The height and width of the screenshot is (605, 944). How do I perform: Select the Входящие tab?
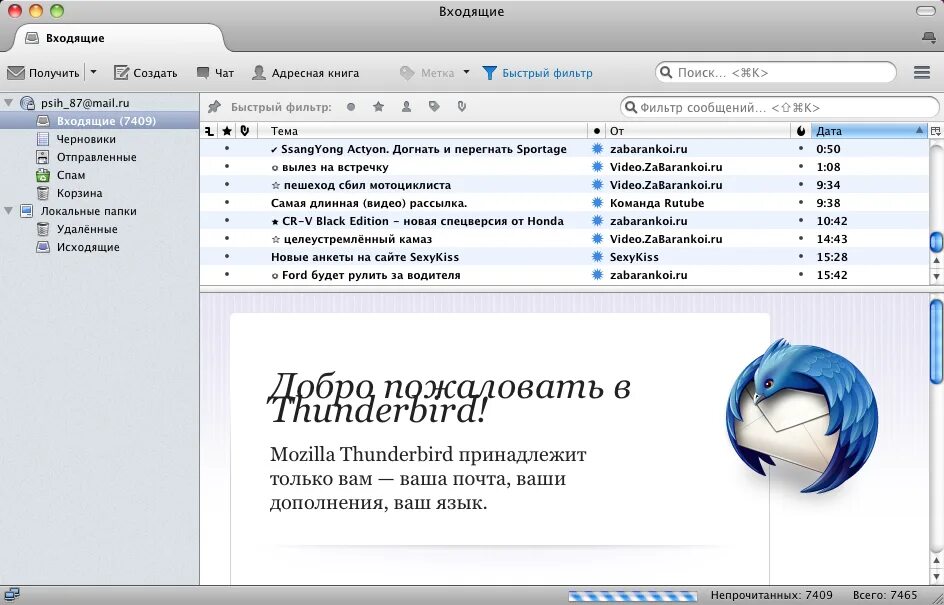click(118, 38)
